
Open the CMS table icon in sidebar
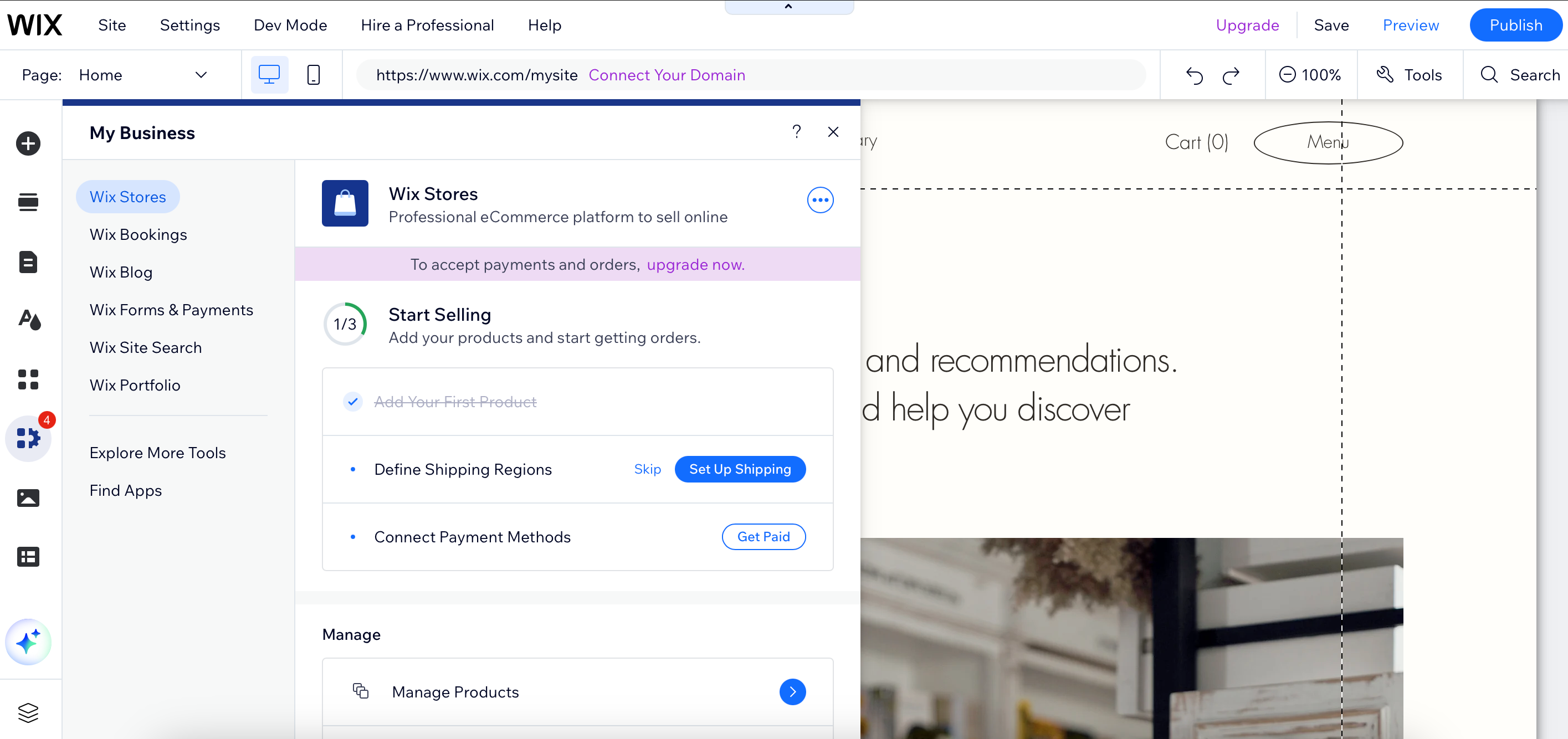(28, 556)
